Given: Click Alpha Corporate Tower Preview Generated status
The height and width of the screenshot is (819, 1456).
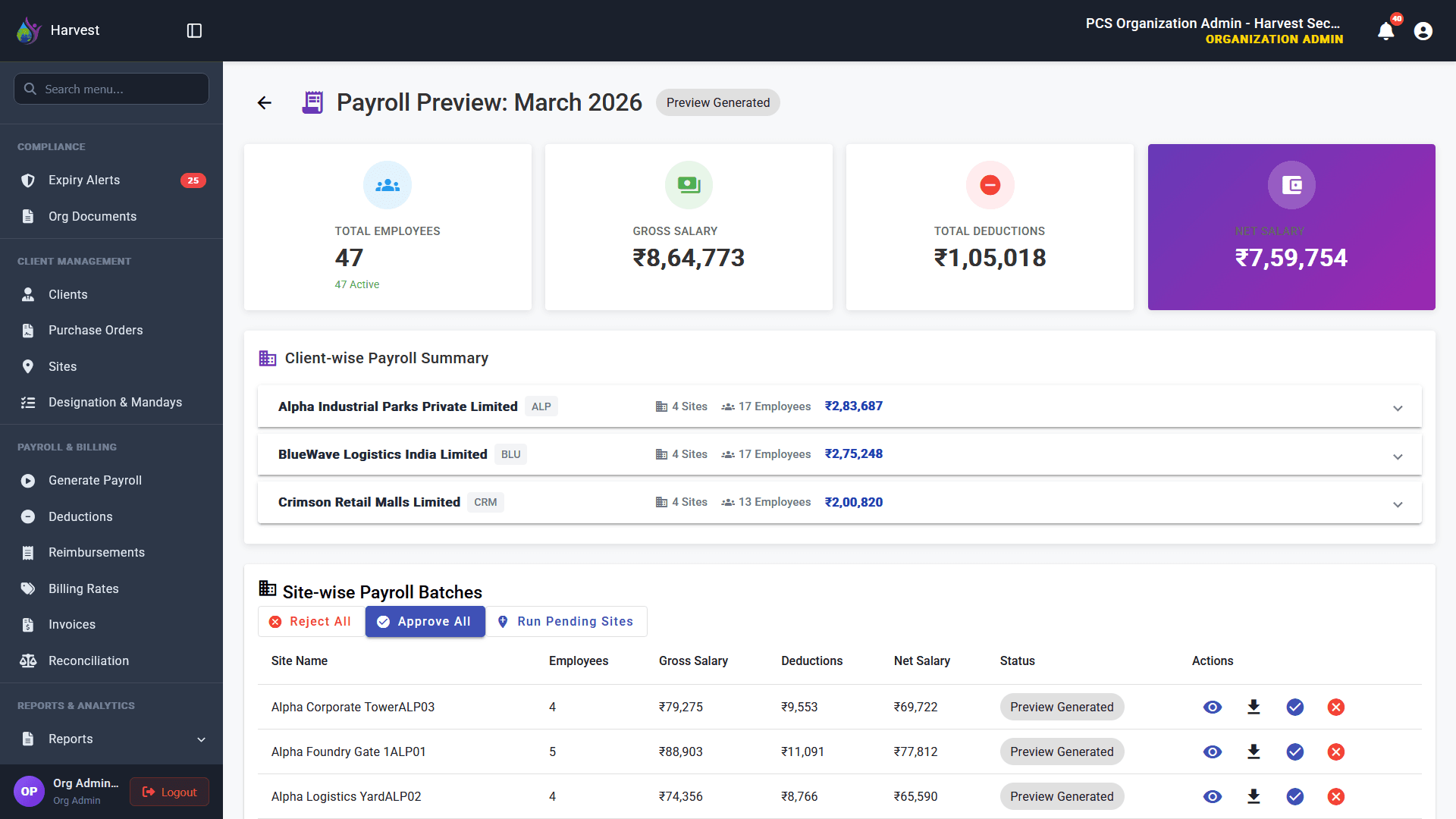Looking at the screenshot, I should [x=1062, y=707].
